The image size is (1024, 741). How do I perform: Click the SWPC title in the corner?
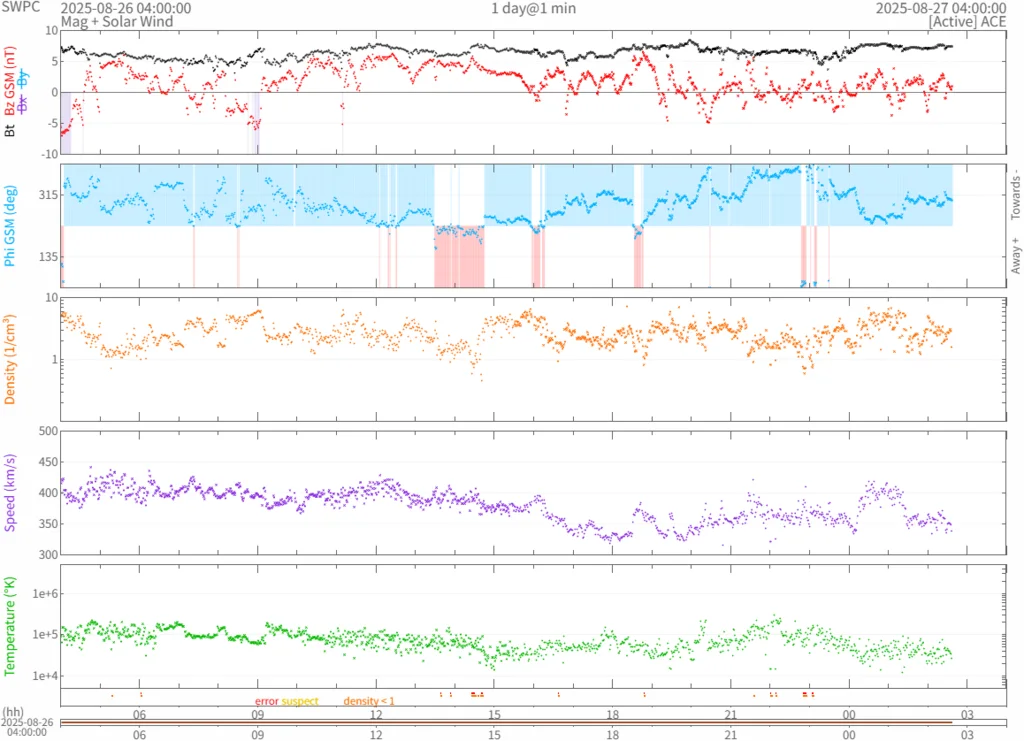(x=20, y=8)
